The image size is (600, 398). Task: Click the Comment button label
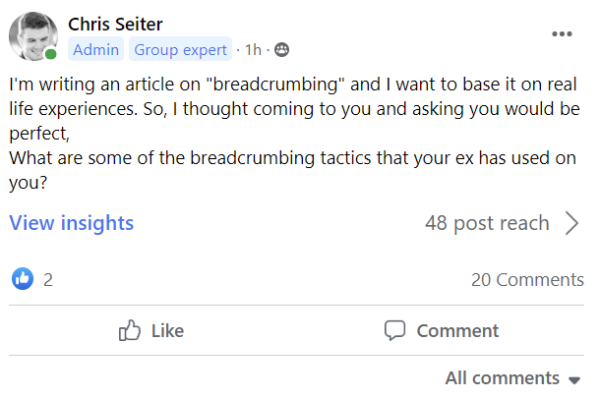coord(458,331)
